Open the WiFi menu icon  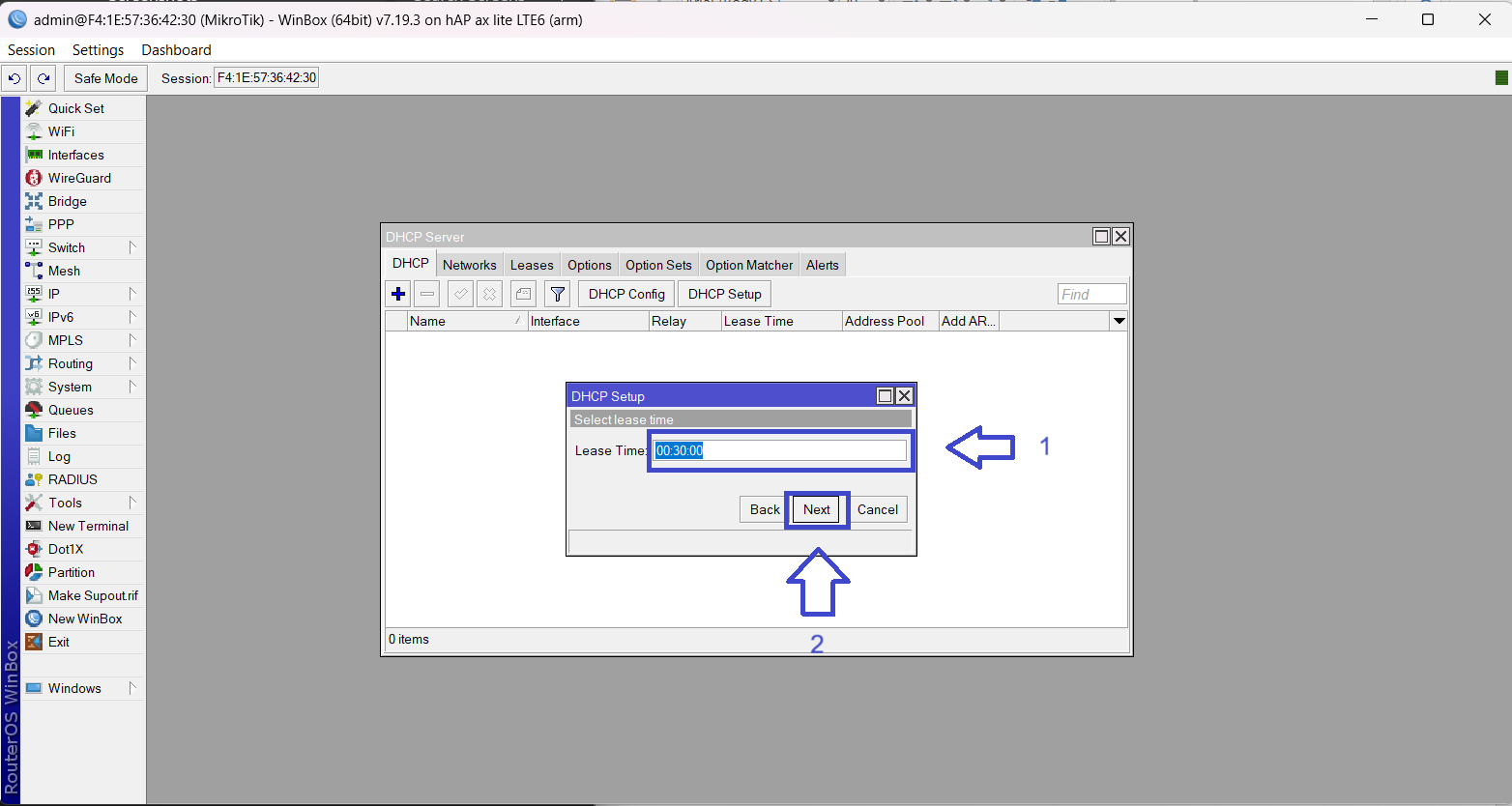pos(34,131)
